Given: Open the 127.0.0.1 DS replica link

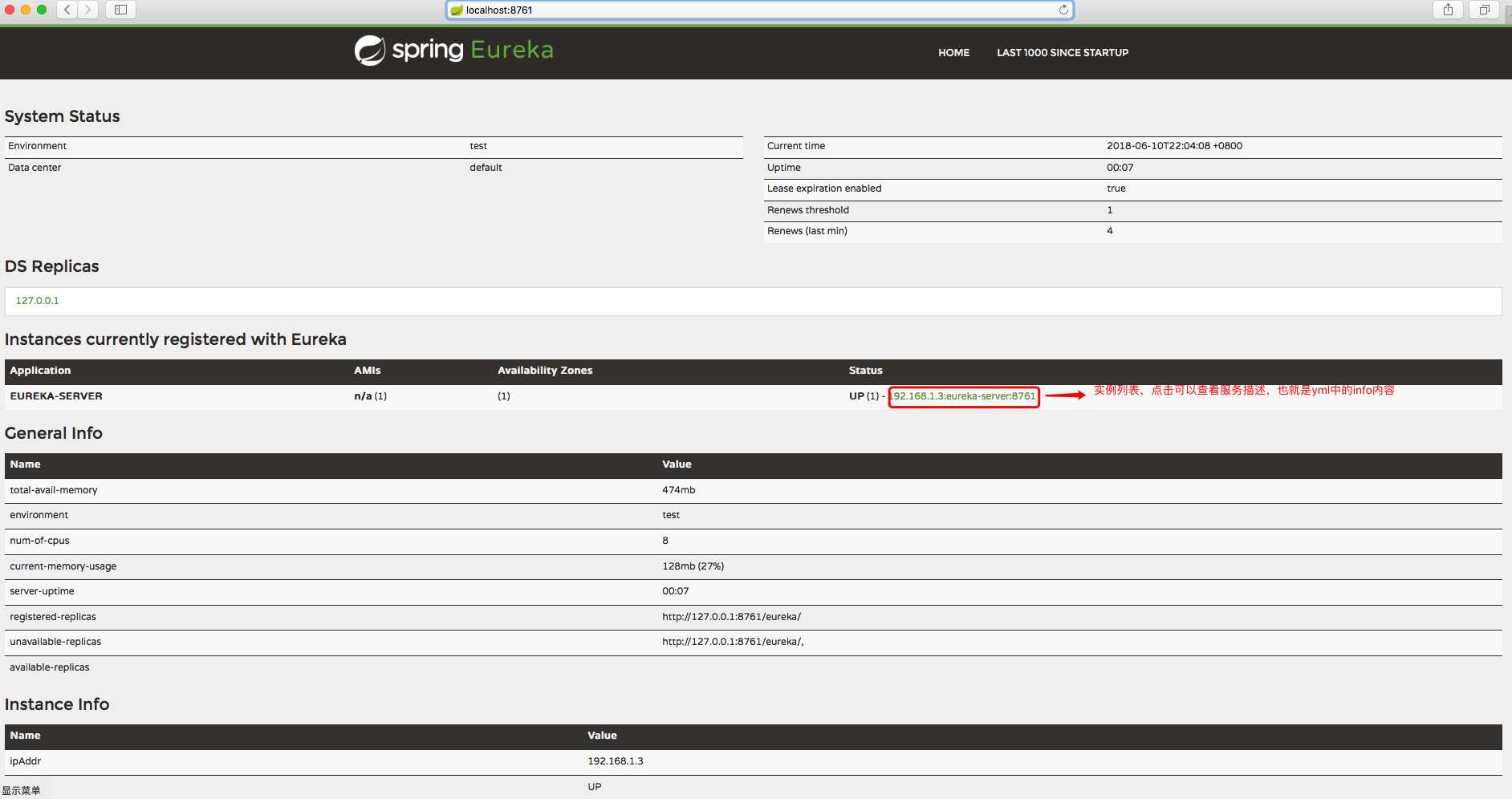Looking at the screenshot, I should (37, 301).
